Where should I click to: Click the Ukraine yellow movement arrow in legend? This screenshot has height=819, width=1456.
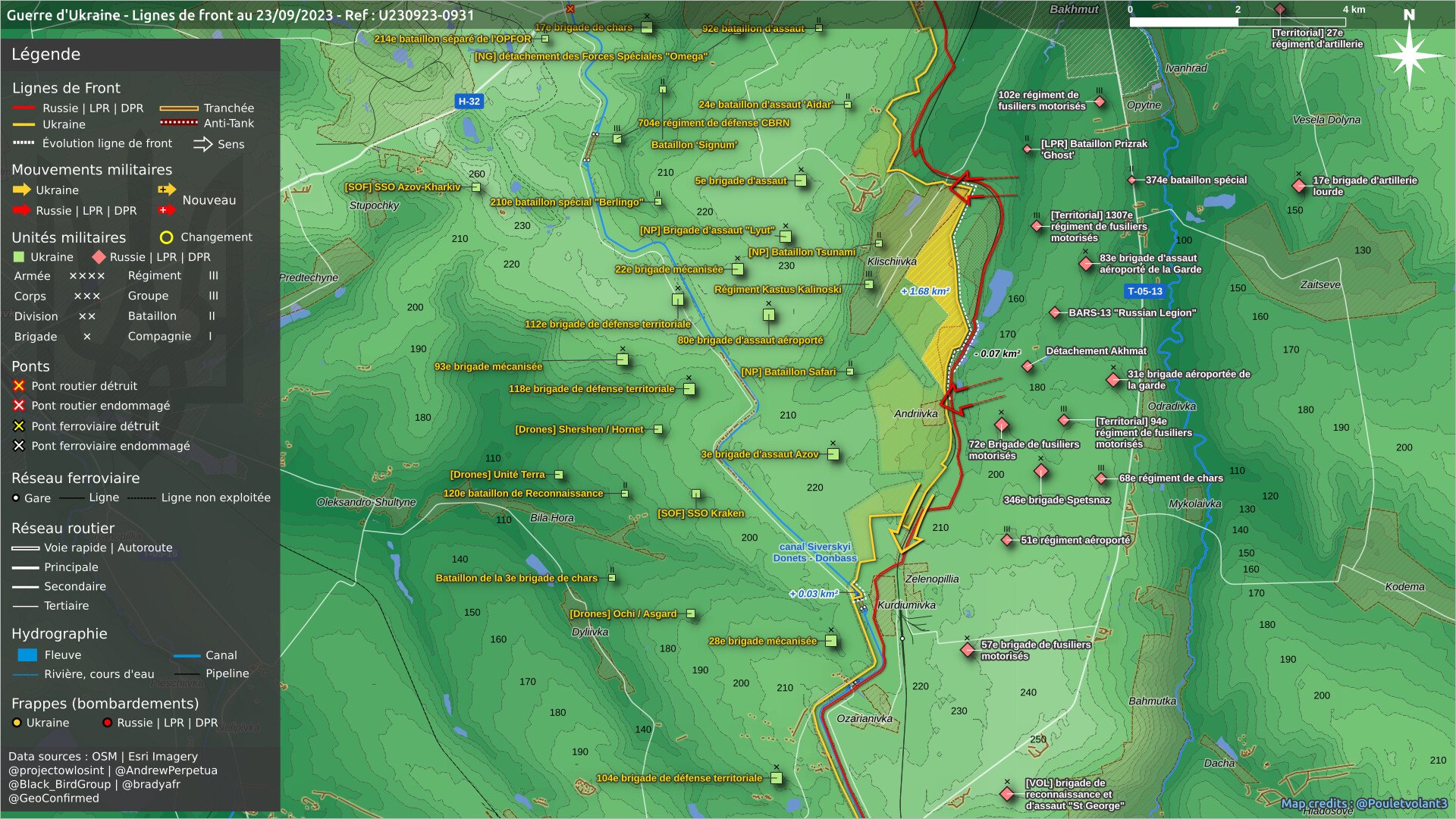coord(22,190)
